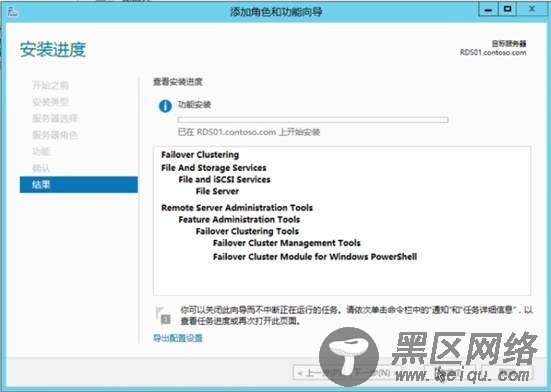Select the Failover Clustering Tools row
Viewport: 551px width, 392px height.
[x=247, y=231]
